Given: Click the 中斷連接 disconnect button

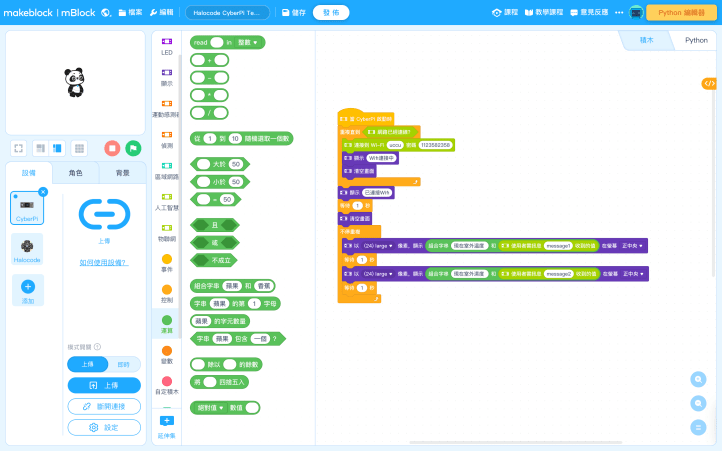Looking at the screenshot, I should (104, 406).
